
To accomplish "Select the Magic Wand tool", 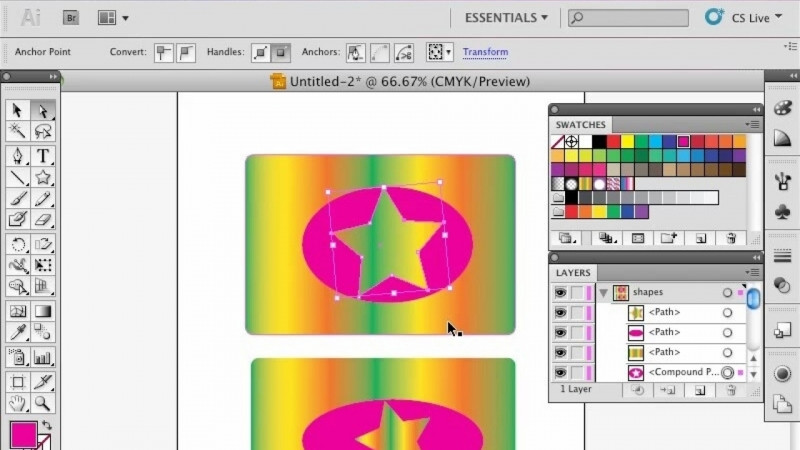I will 17,131.
